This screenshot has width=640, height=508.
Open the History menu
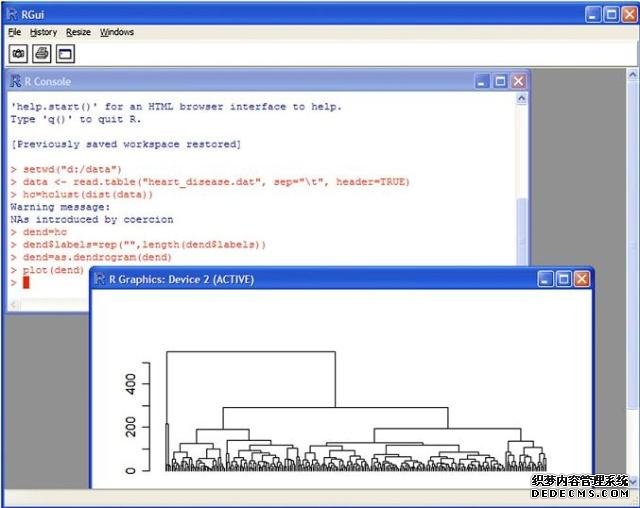pos(43,32)
